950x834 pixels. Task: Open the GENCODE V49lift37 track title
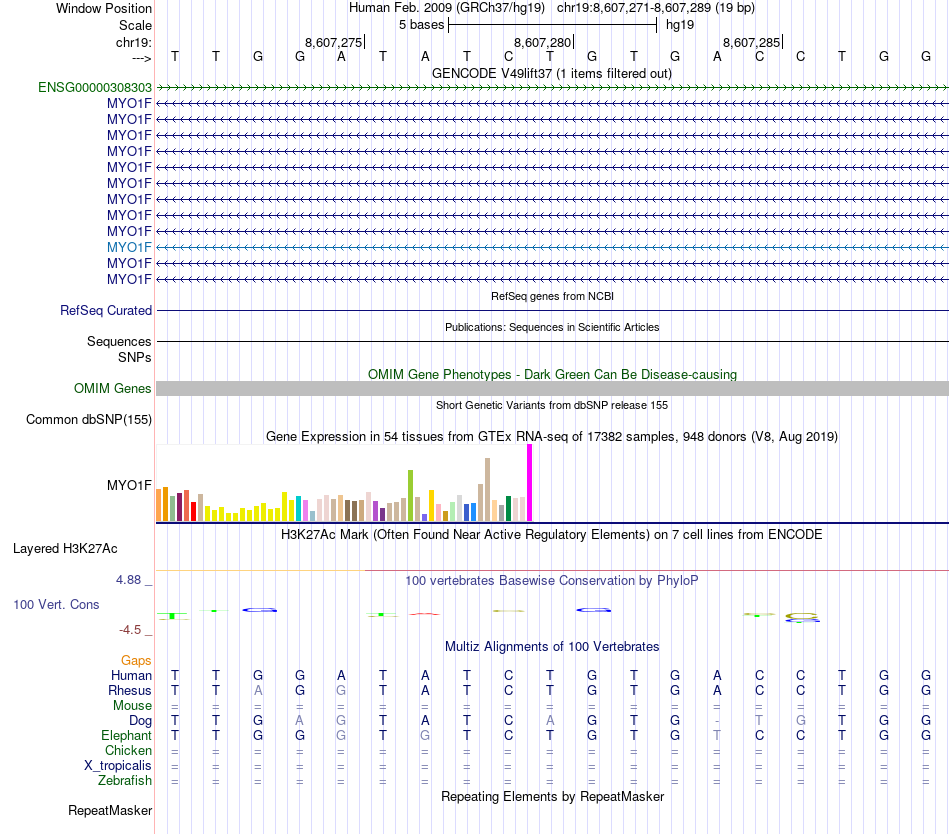coord(552,73)
